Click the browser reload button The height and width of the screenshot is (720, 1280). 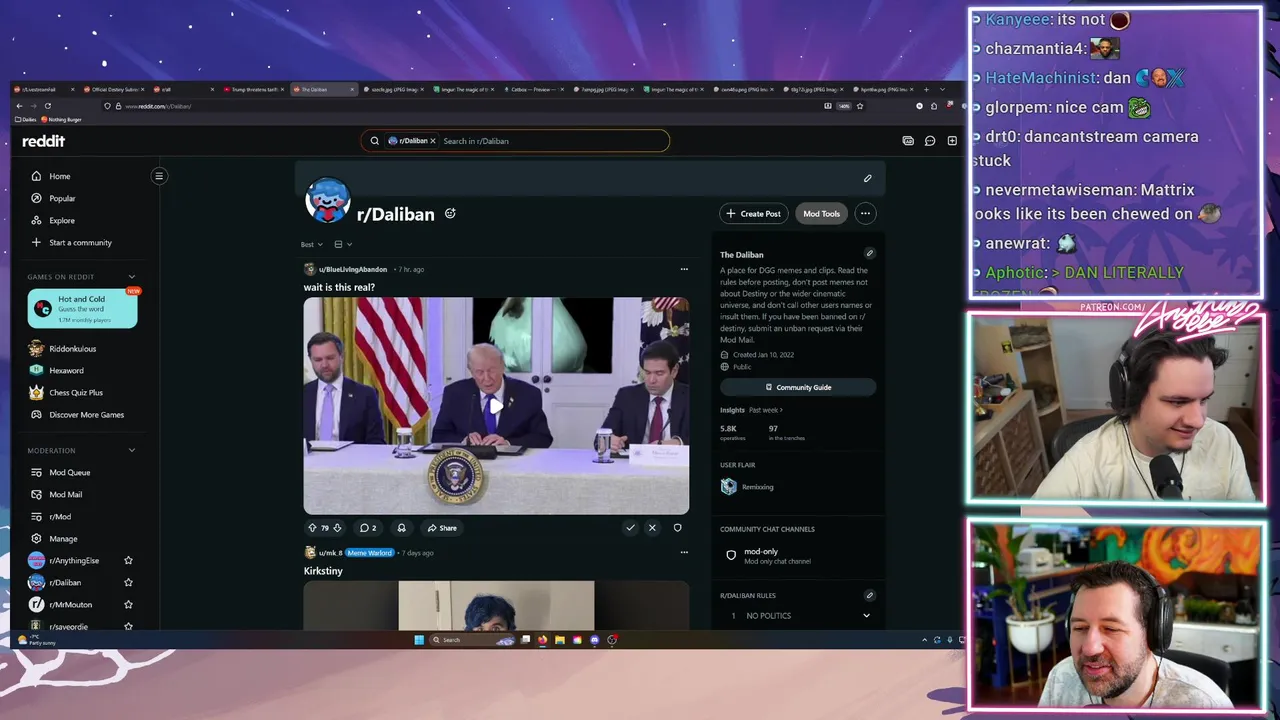47,106
